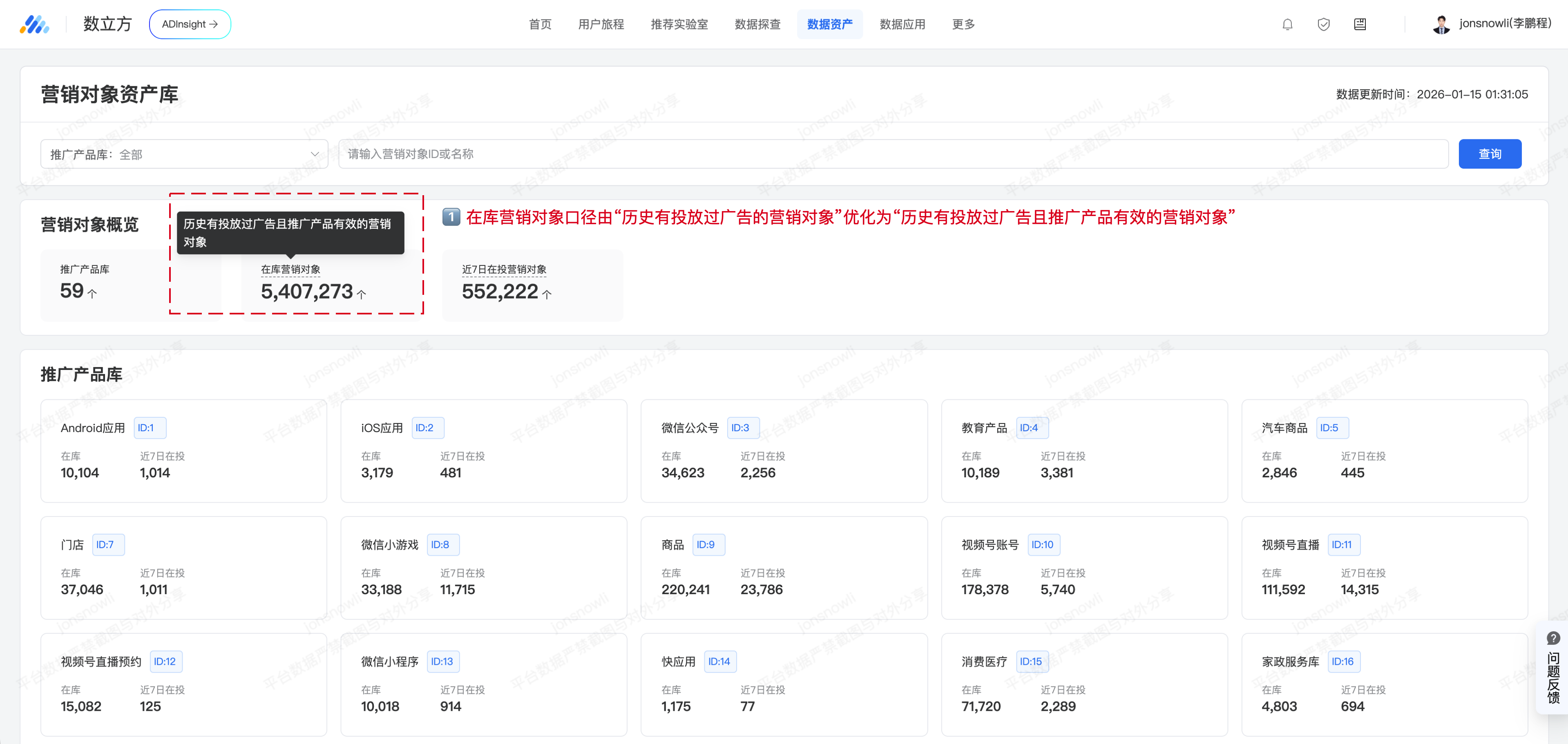Open the 更多 navigation menu
Image resolution: width=1568 pixels, height=744 pixels.
(x=963, y=25)
